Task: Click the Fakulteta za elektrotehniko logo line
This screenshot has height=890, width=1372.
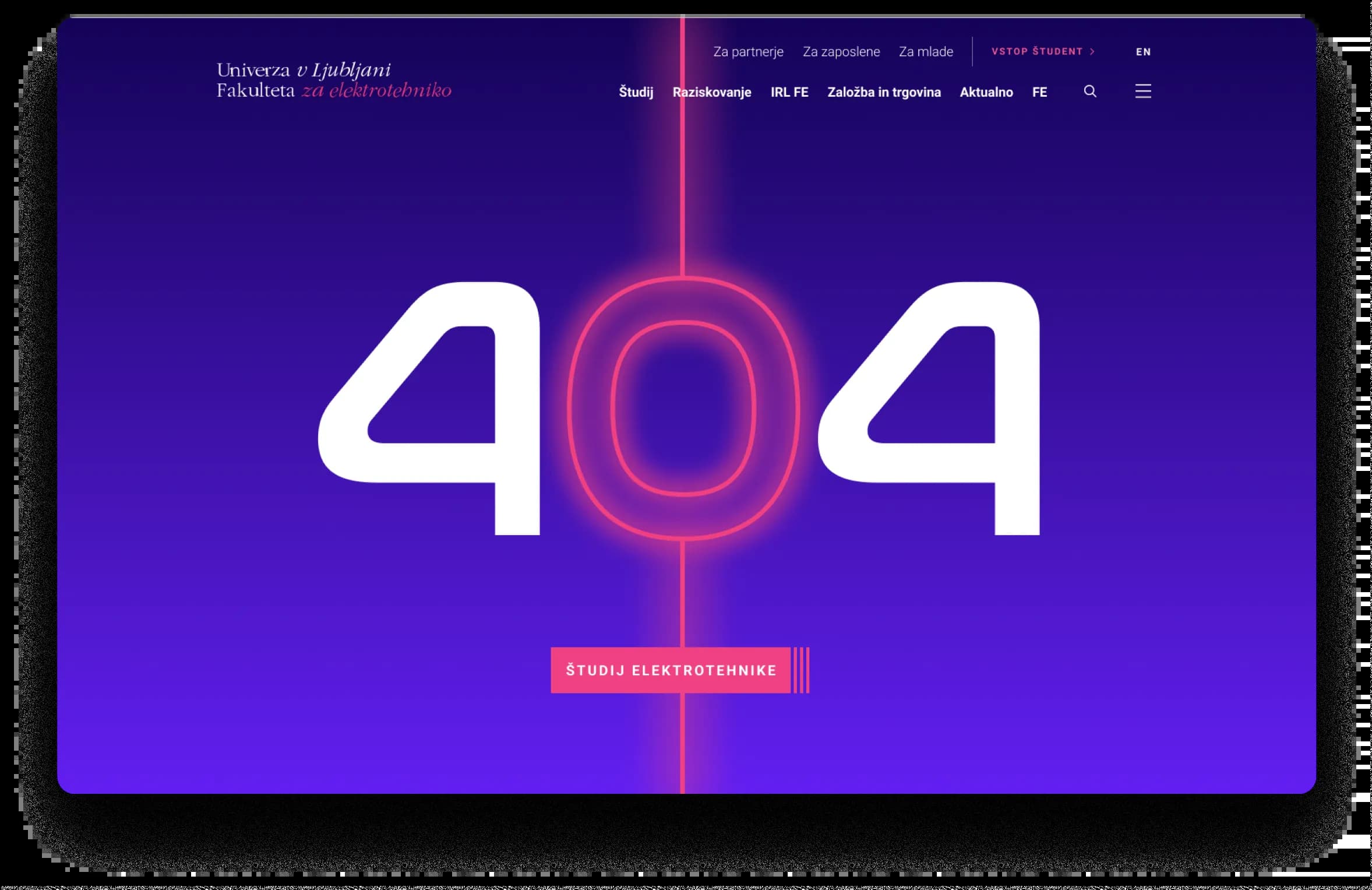Action: point(334,91)
